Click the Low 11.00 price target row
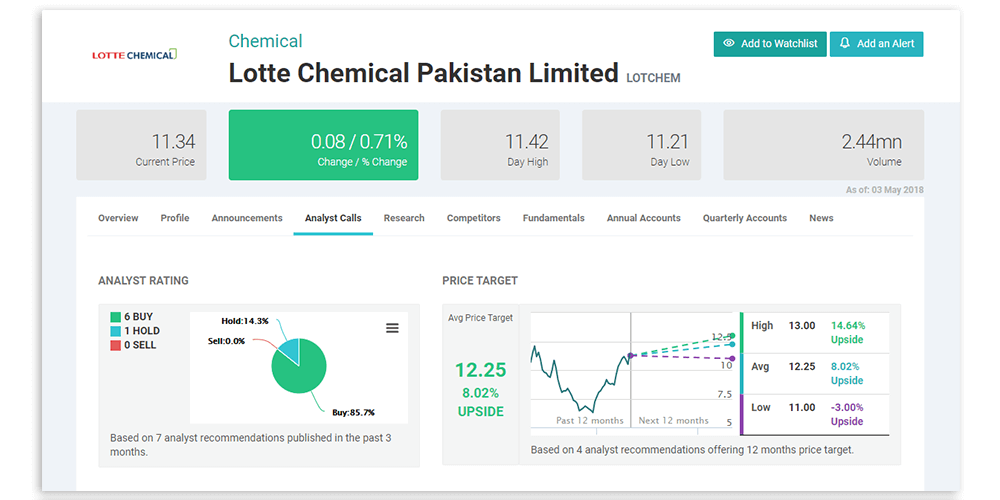The image size is (1000, 500). [815, 415]
